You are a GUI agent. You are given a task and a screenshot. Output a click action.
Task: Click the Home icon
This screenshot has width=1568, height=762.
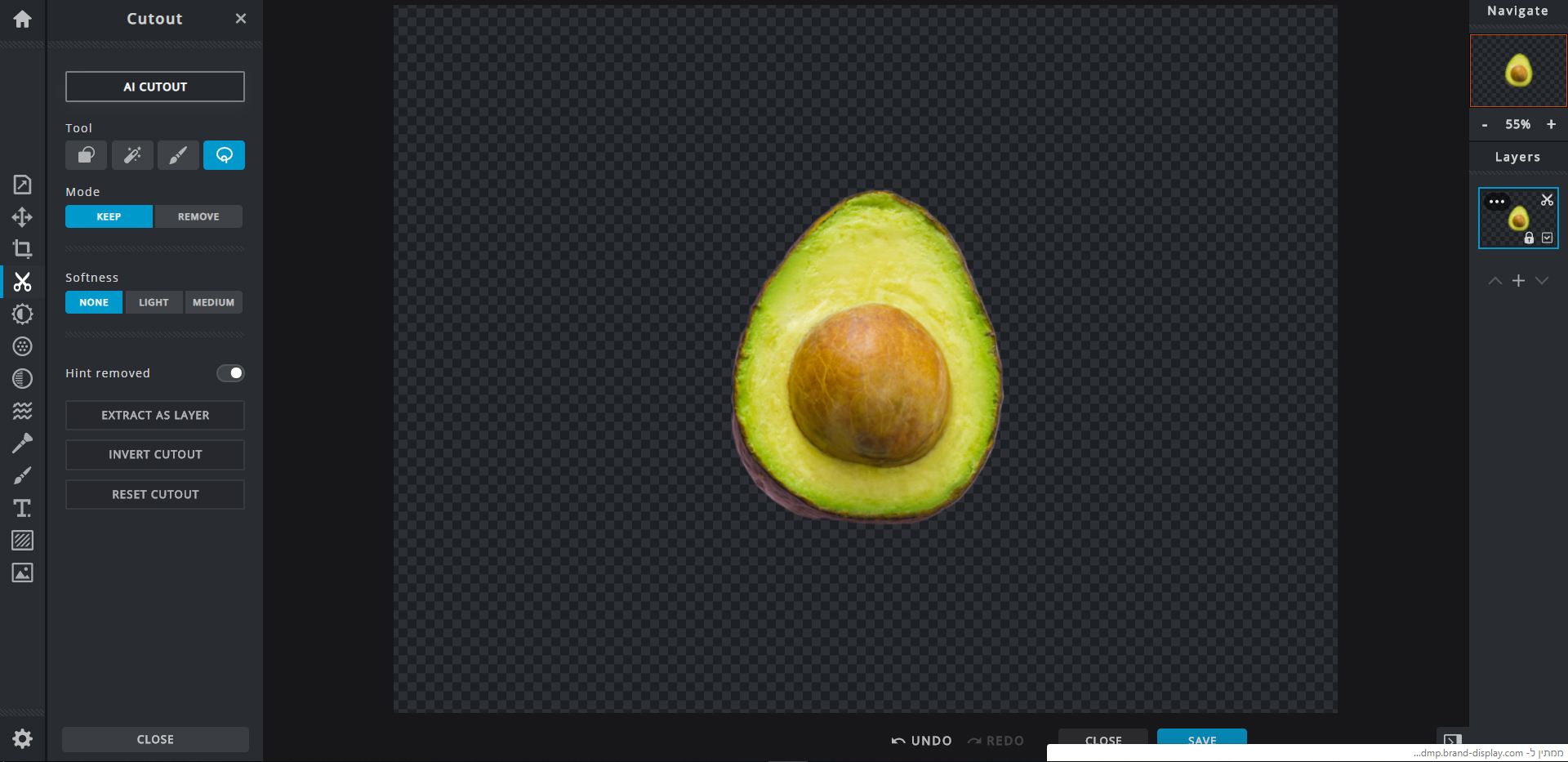22,19
